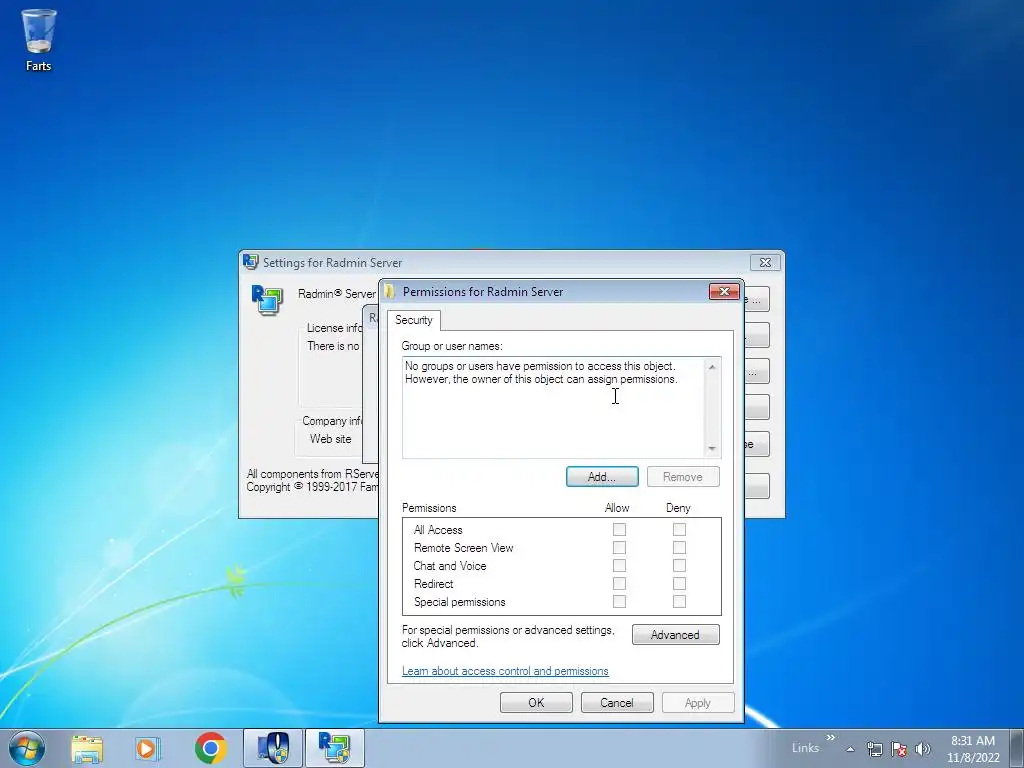Open the Recycle Bin icon labeled Farts
Screen dimensions: 1024x768
[39, 40]
